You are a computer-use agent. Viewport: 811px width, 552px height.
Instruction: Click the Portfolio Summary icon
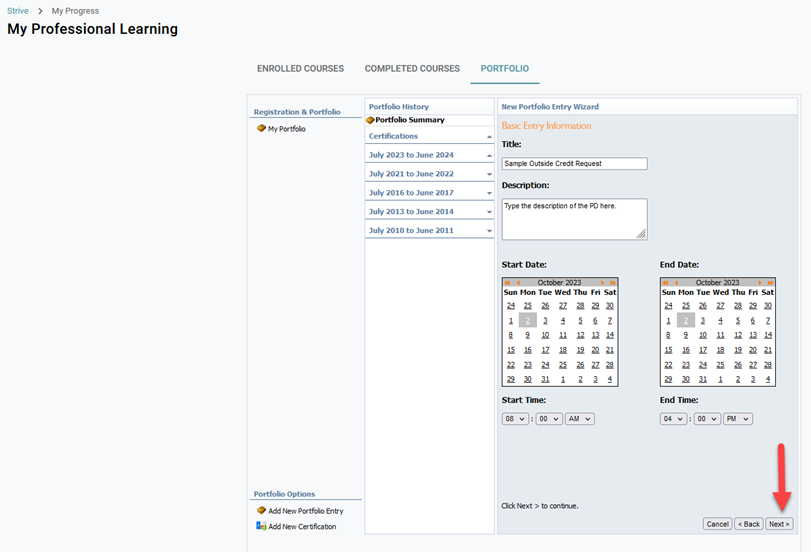coord(371,120)
